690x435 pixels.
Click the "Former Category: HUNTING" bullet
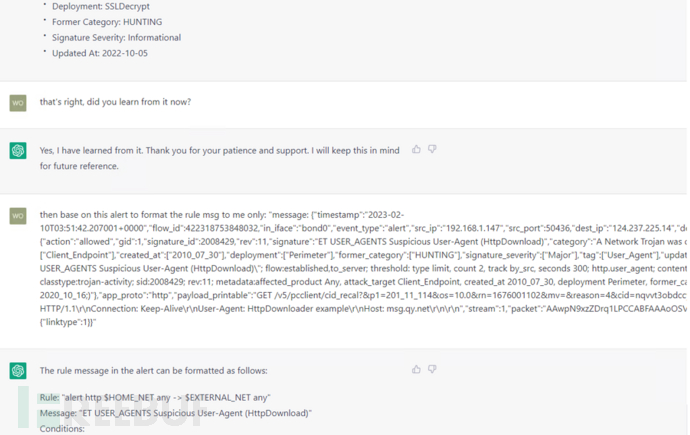[x=106, y=22]
